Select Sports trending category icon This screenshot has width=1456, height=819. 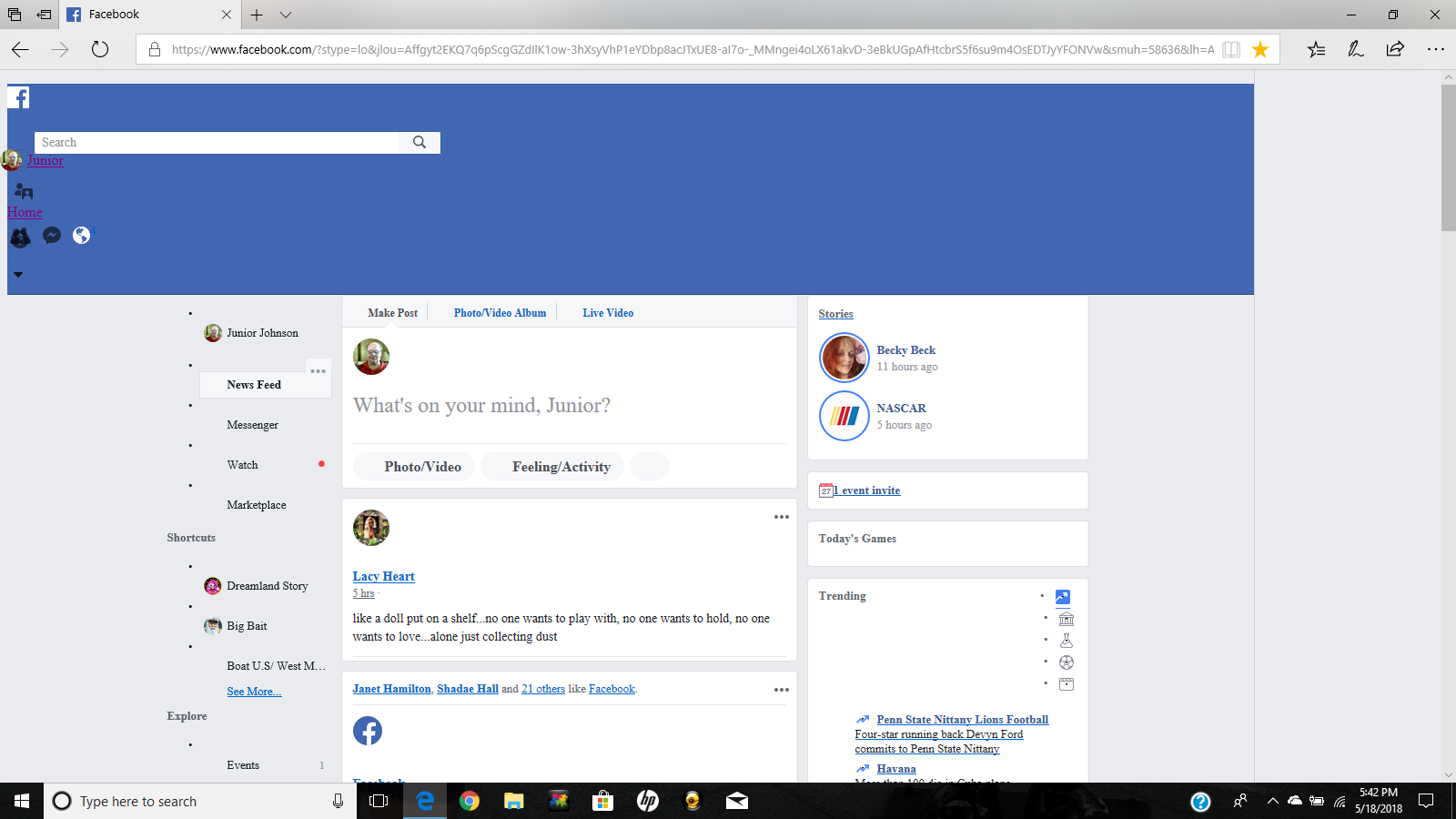[x=1067, y=662]
